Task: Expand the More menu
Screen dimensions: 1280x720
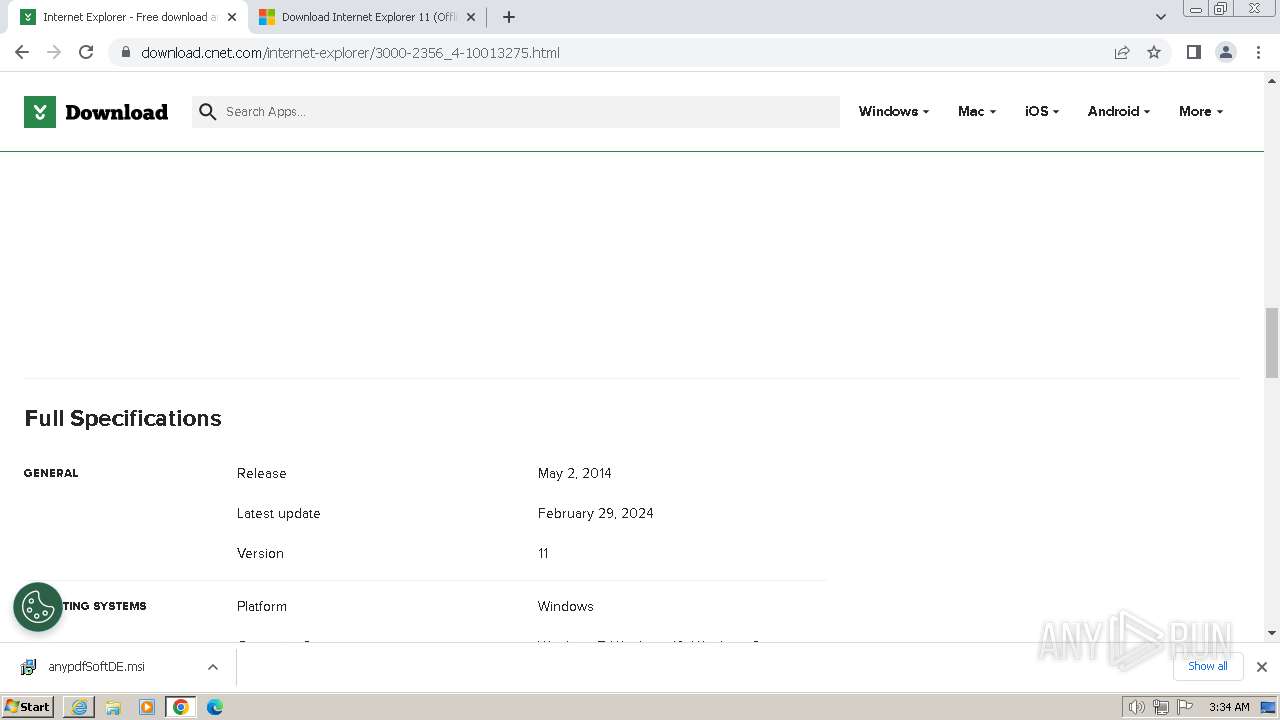Action: pos(1201,111)
